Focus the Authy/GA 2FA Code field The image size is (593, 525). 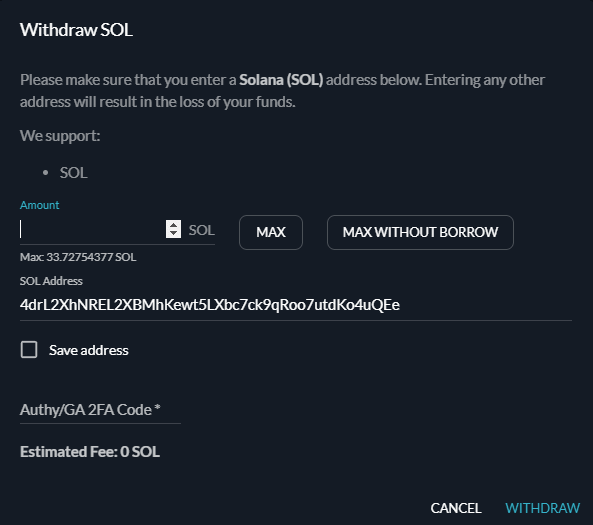point(100,410)
